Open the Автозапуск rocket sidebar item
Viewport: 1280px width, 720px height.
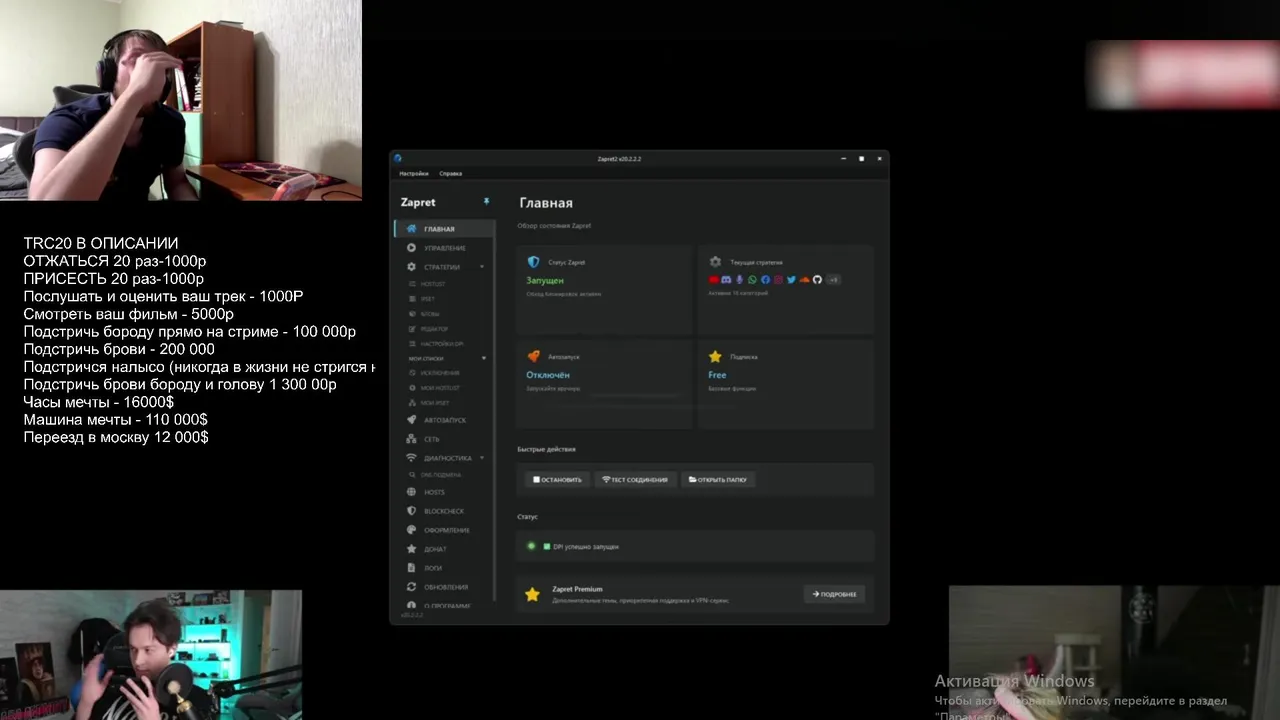click(444, 420)
